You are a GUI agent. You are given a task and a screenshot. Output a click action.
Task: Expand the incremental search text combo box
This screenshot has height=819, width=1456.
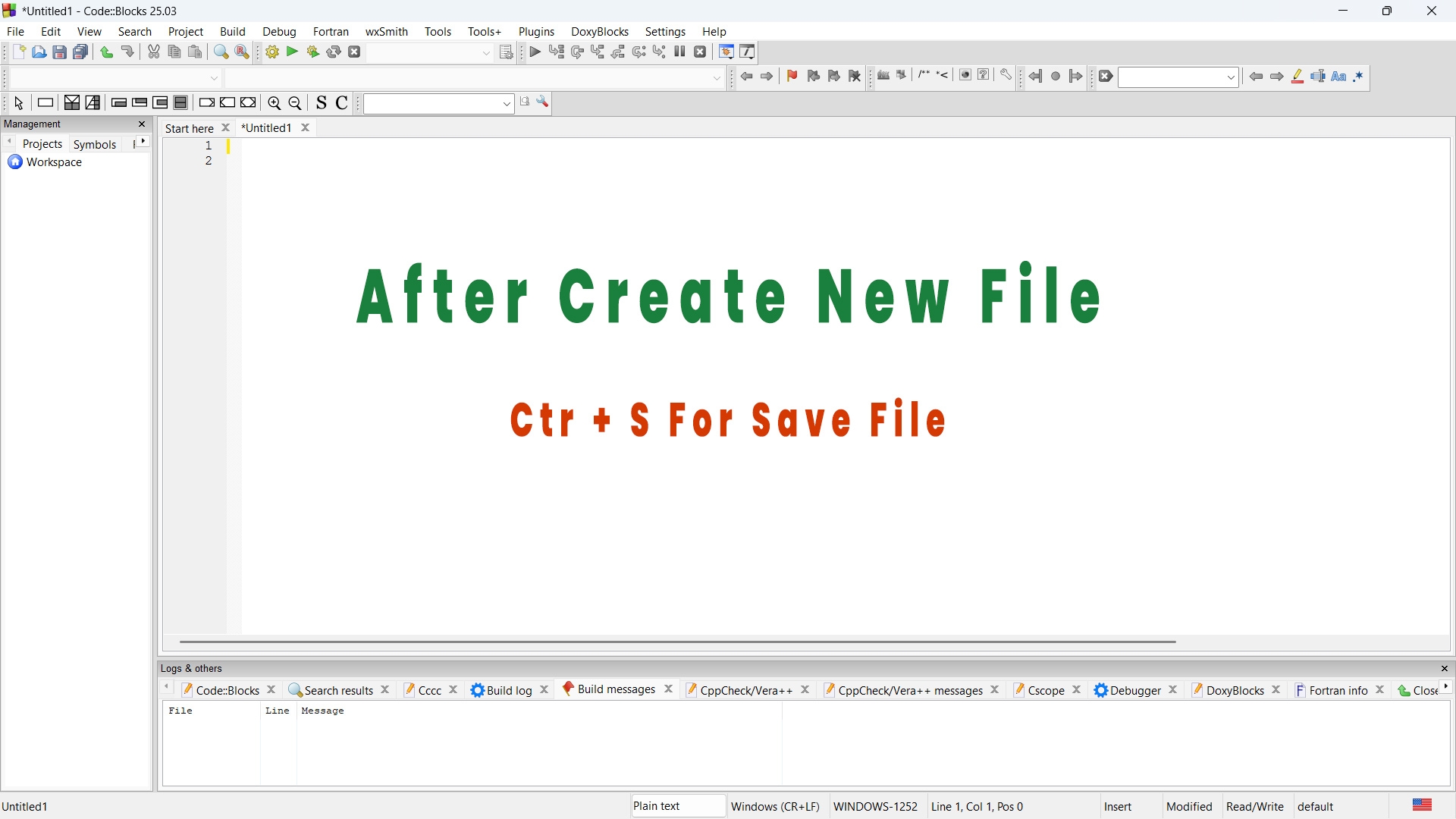[x=1232, y=77]
